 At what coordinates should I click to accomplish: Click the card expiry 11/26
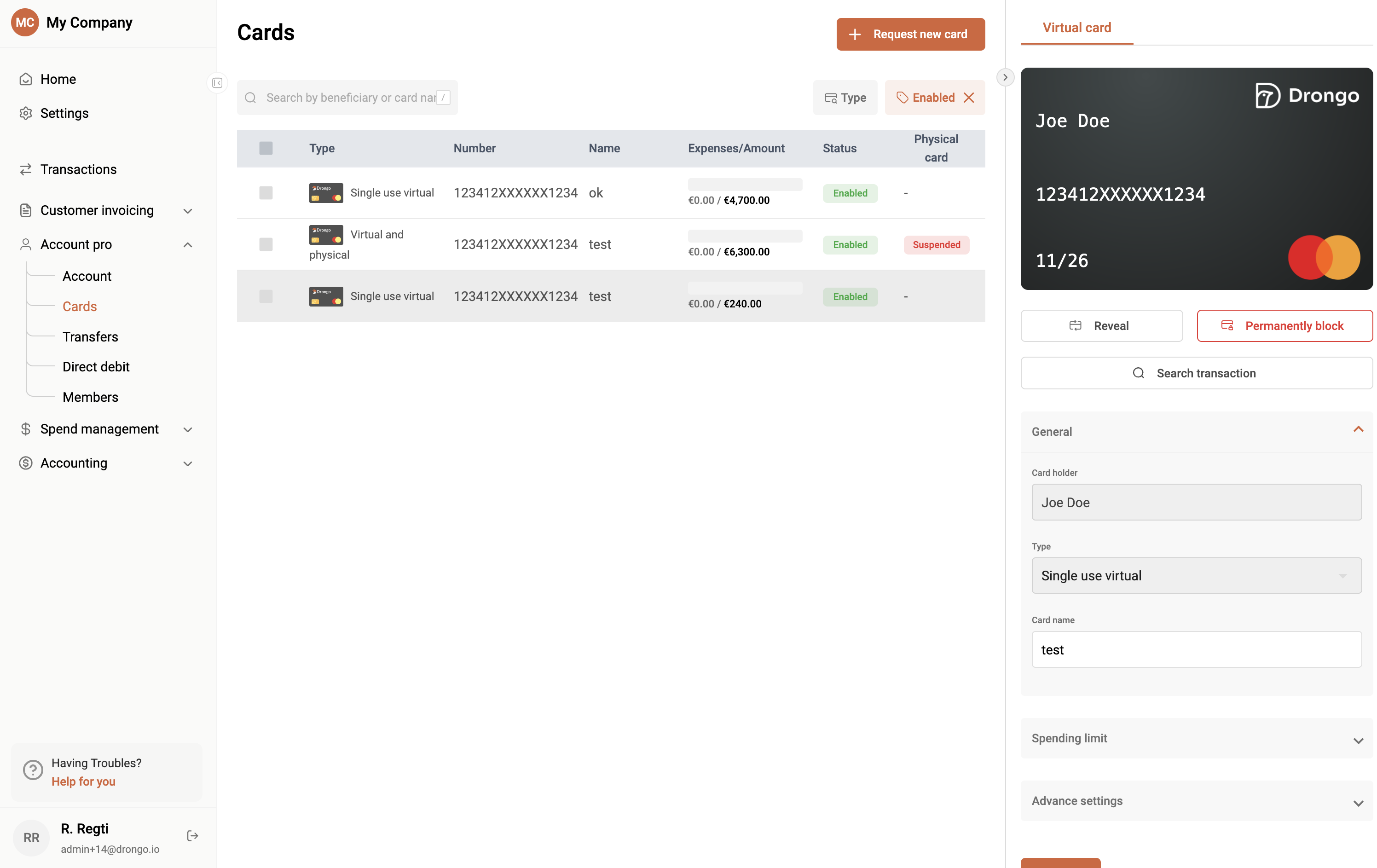point(1062,261)
